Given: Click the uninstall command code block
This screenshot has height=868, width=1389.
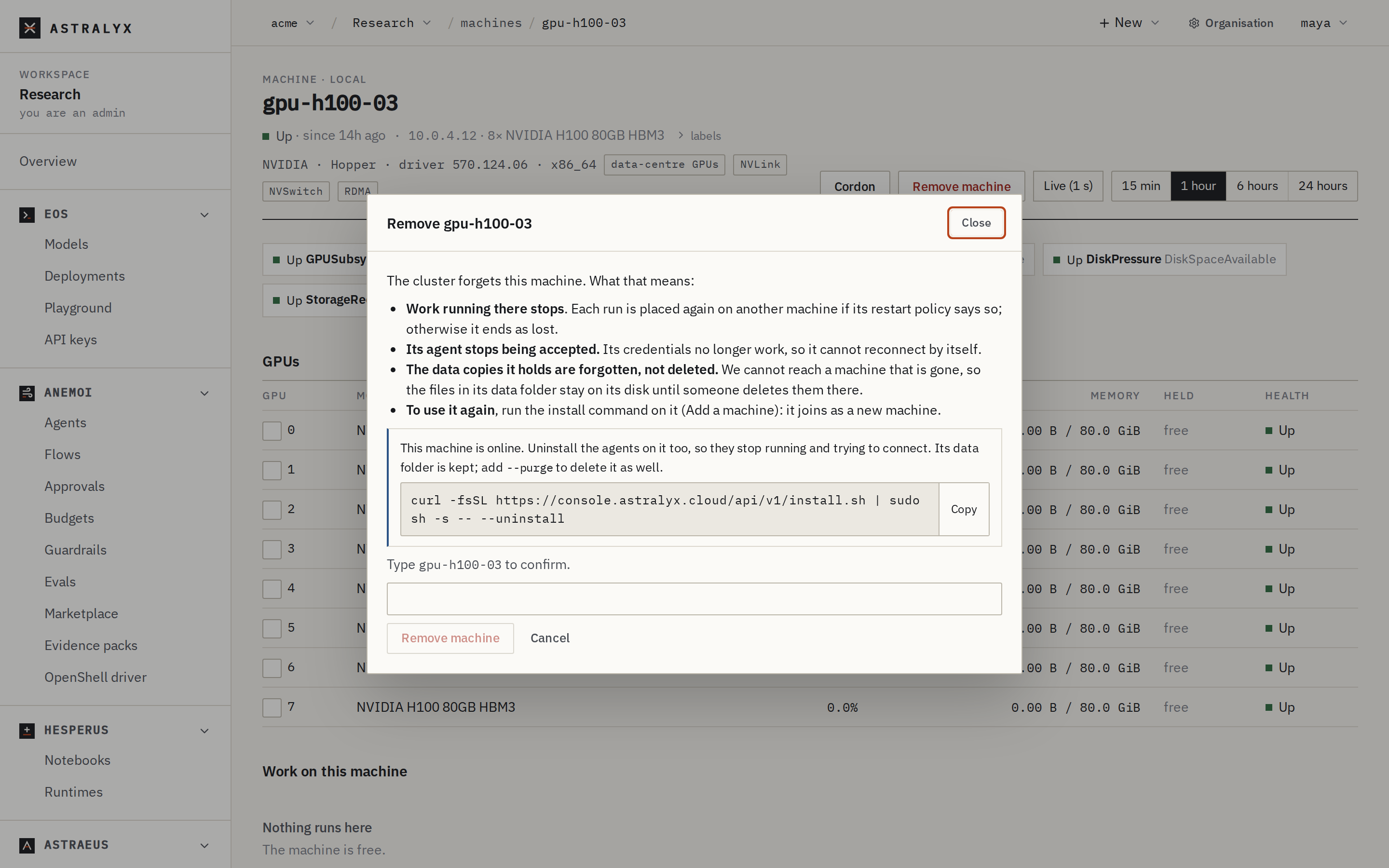Looking at the screenshot, I should click(x=669, y=509).
